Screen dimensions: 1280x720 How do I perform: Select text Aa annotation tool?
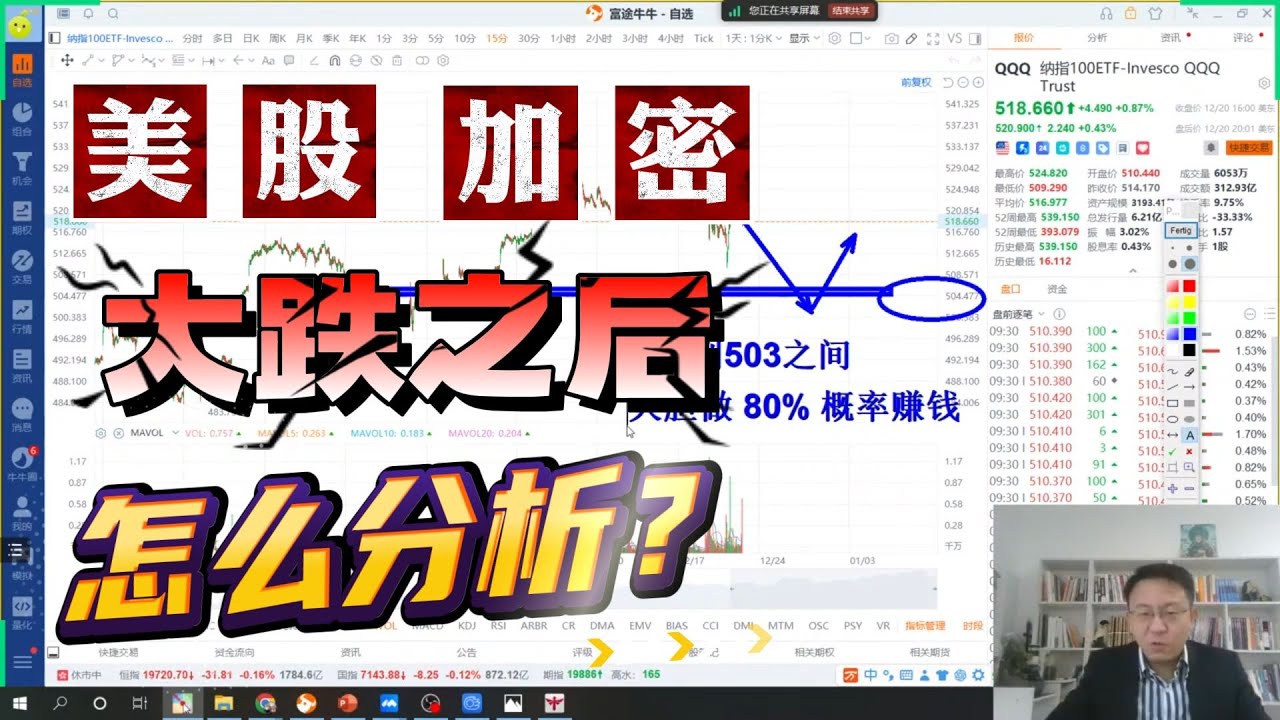point(268,60)
